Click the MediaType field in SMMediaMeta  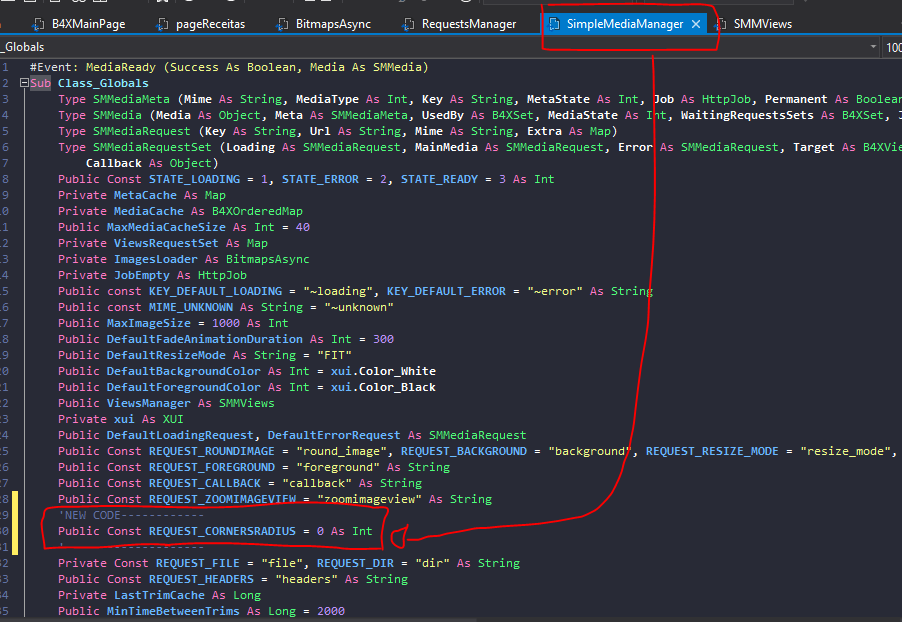327,100
